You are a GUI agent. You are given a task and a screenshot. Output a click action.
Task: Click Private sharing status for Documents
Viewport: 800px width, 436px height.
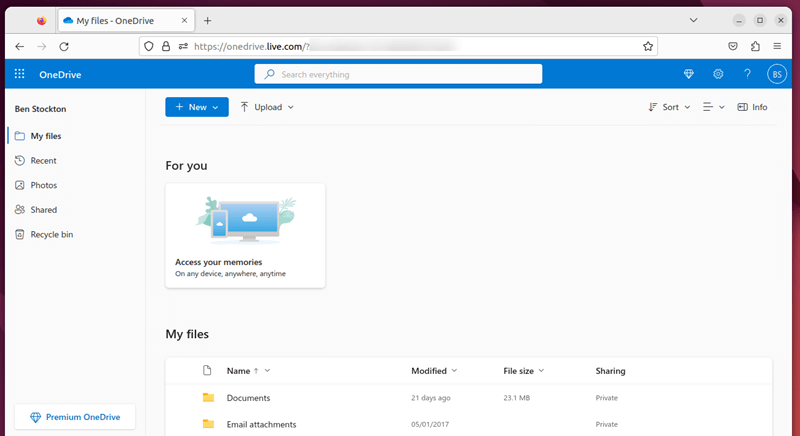click(607, 398)
